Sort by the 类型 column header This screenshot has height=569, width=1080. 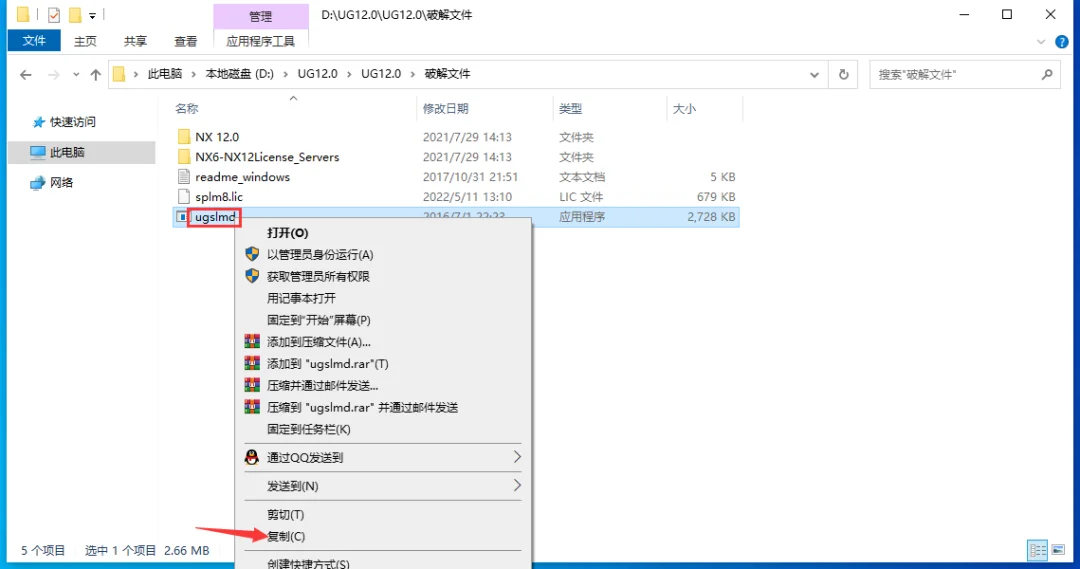coord(570,109)
